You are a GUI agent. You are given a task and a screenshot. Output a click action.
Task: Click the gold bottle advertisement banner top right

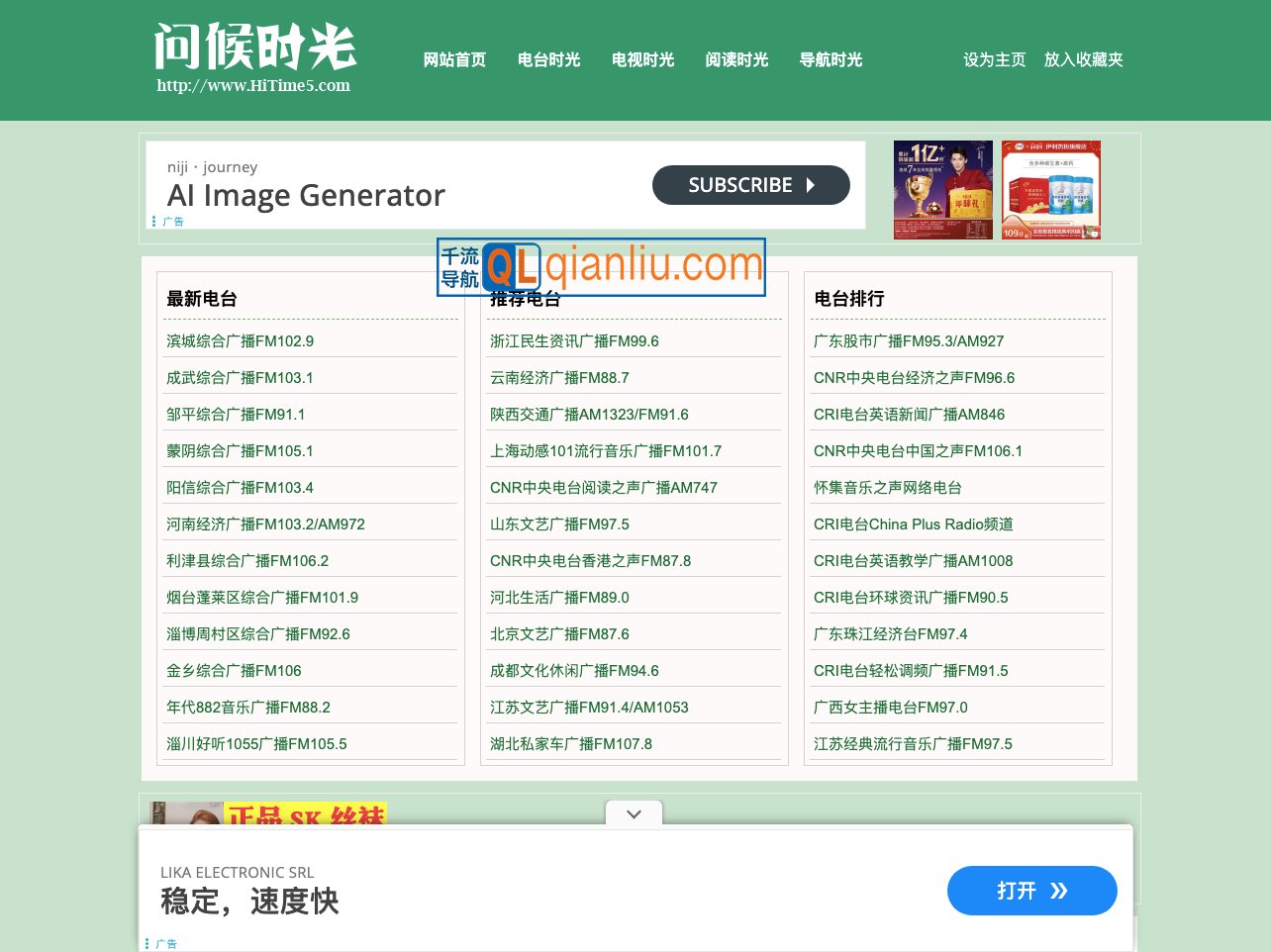coord(942,189)
